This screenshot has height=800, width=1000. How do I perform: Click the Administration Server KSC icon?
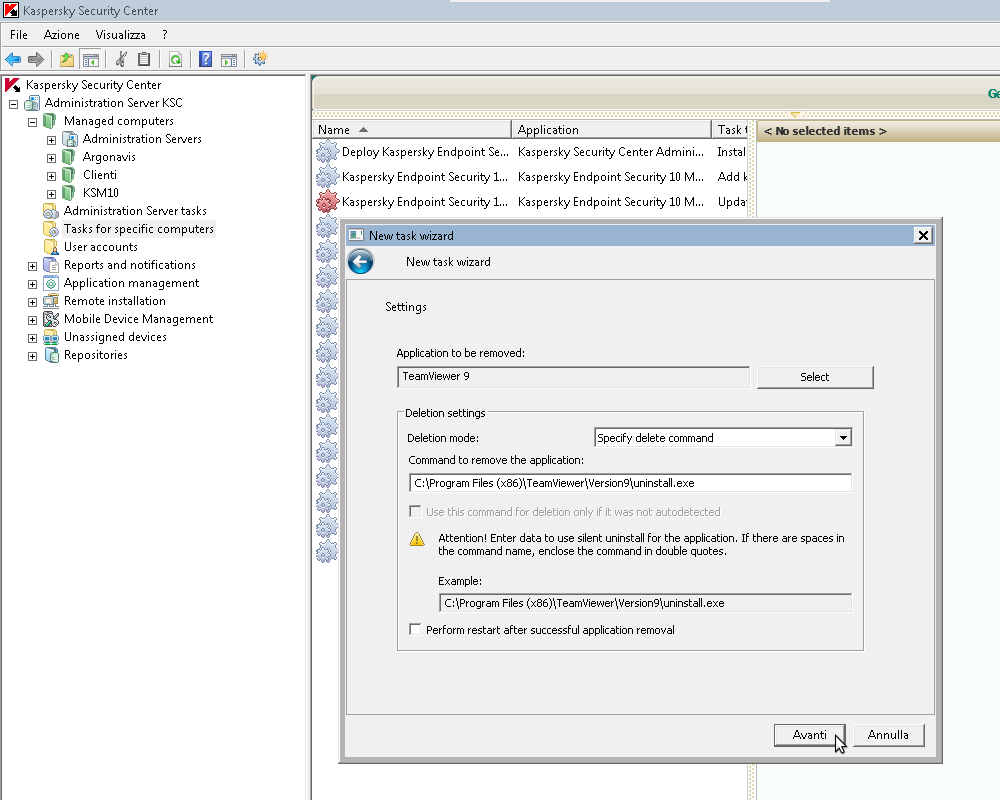tap(32, 103)
